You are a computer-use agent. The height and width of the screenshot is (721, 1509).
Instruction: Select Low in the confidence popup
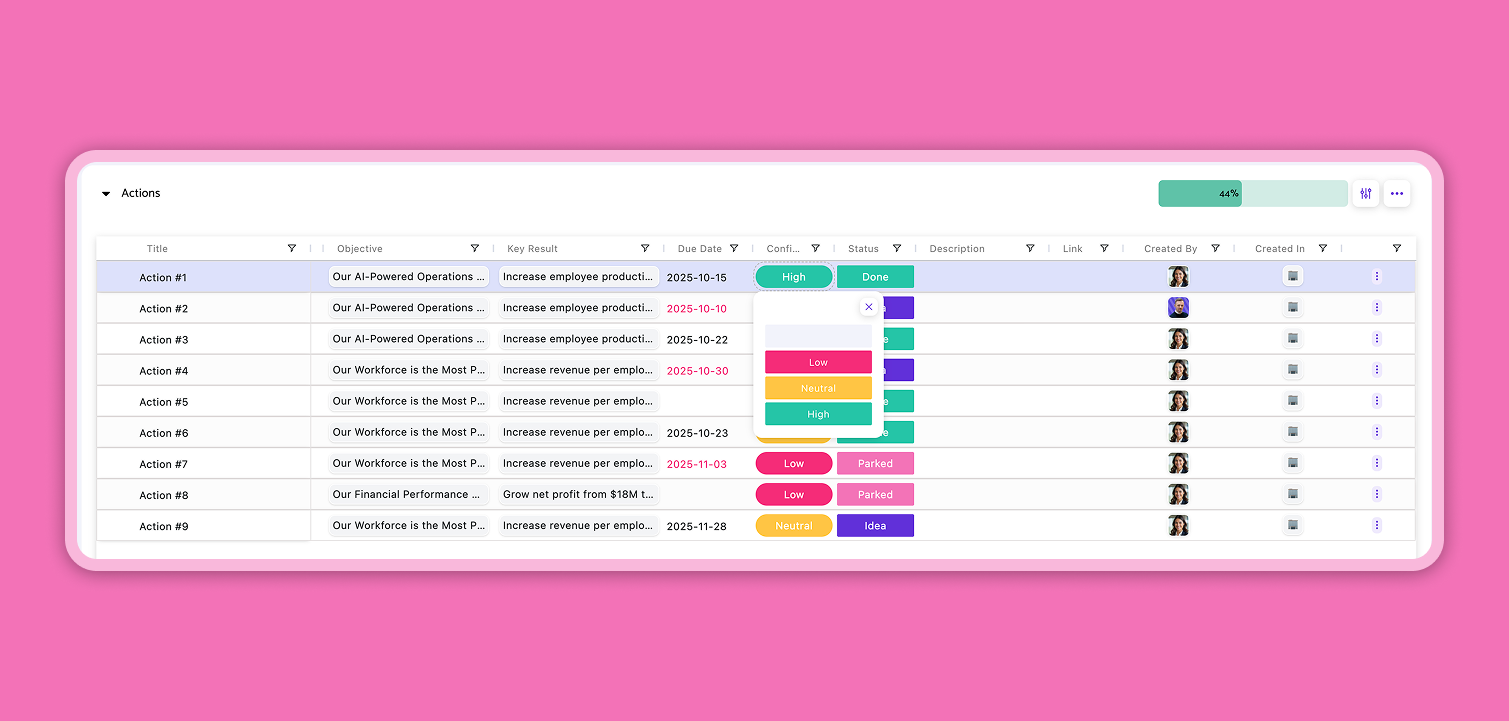818,362
